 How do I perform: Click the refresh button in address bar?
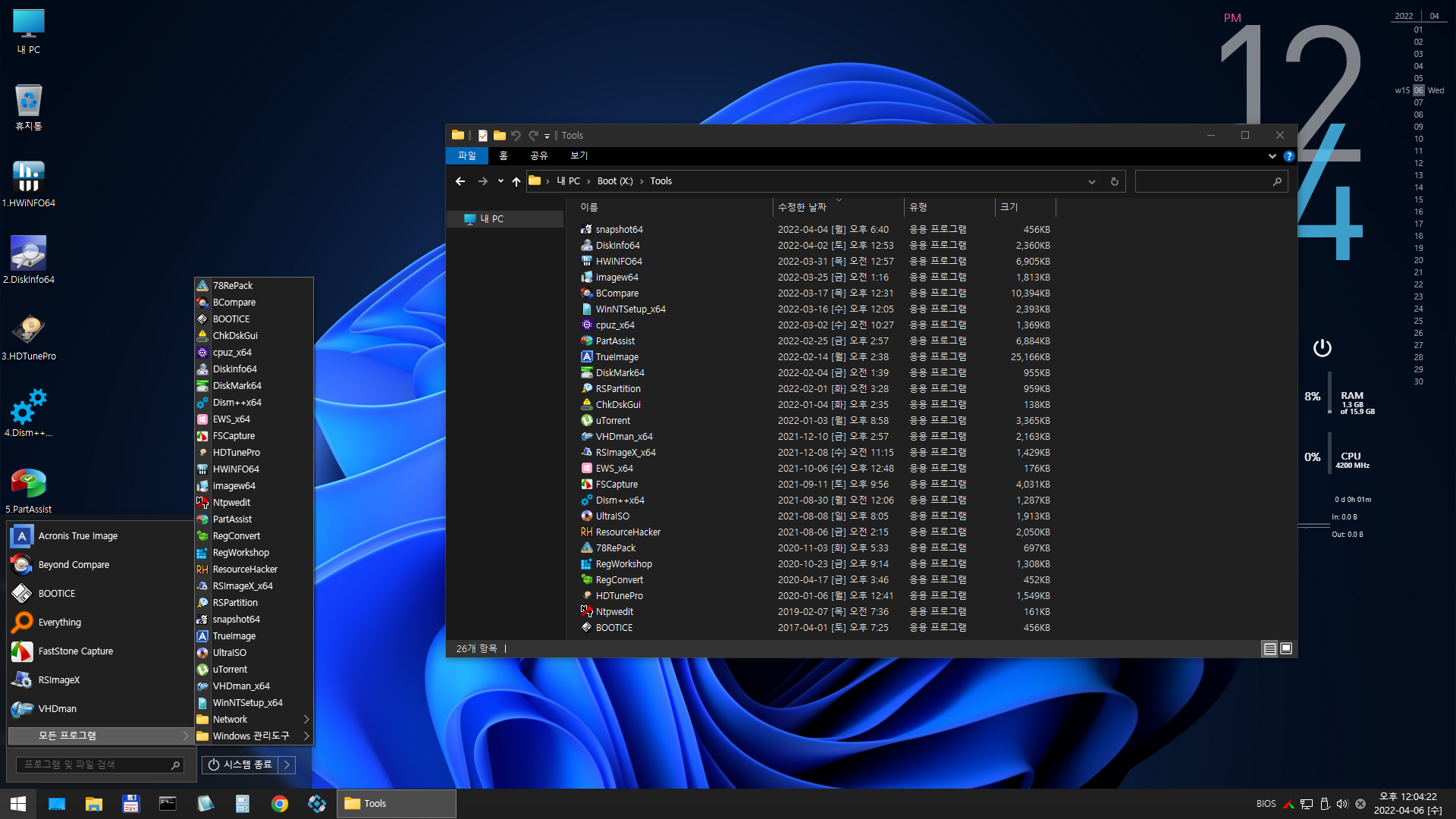pyautogui.click(x=1114, y=181)
